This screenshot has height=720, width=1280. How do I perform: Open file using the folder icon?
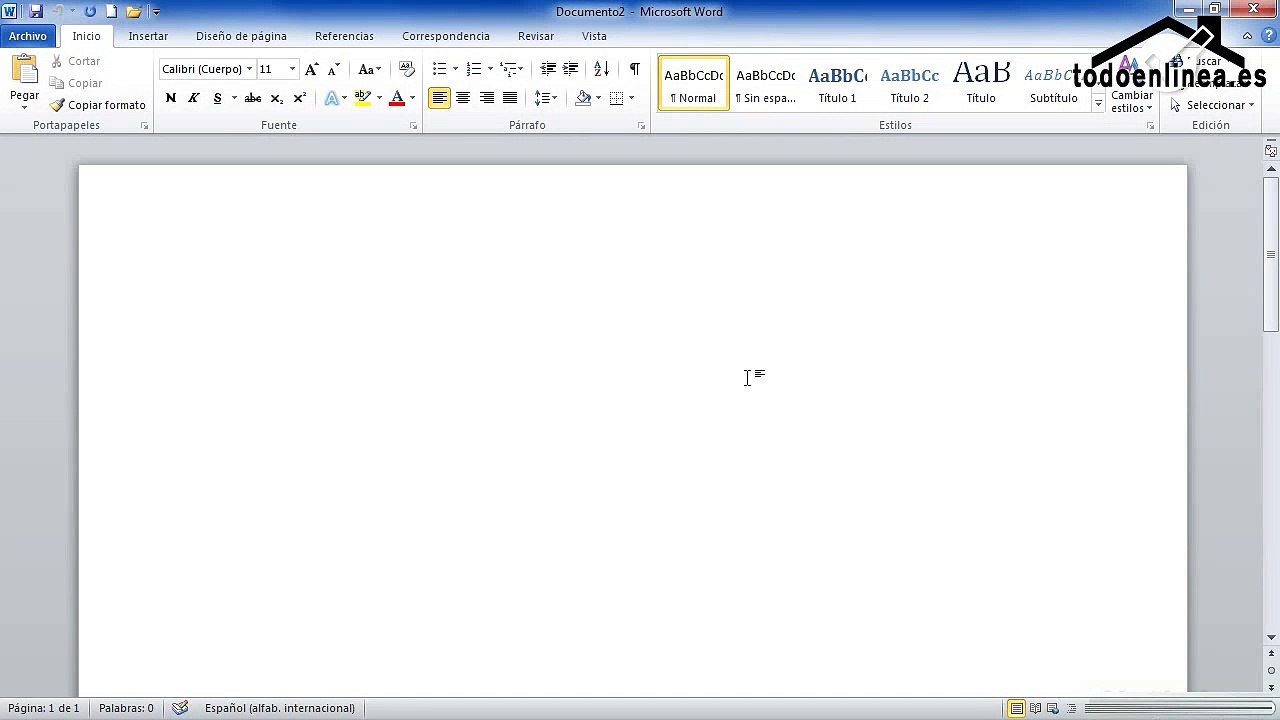pyautogui.click(x=133, y=11)
